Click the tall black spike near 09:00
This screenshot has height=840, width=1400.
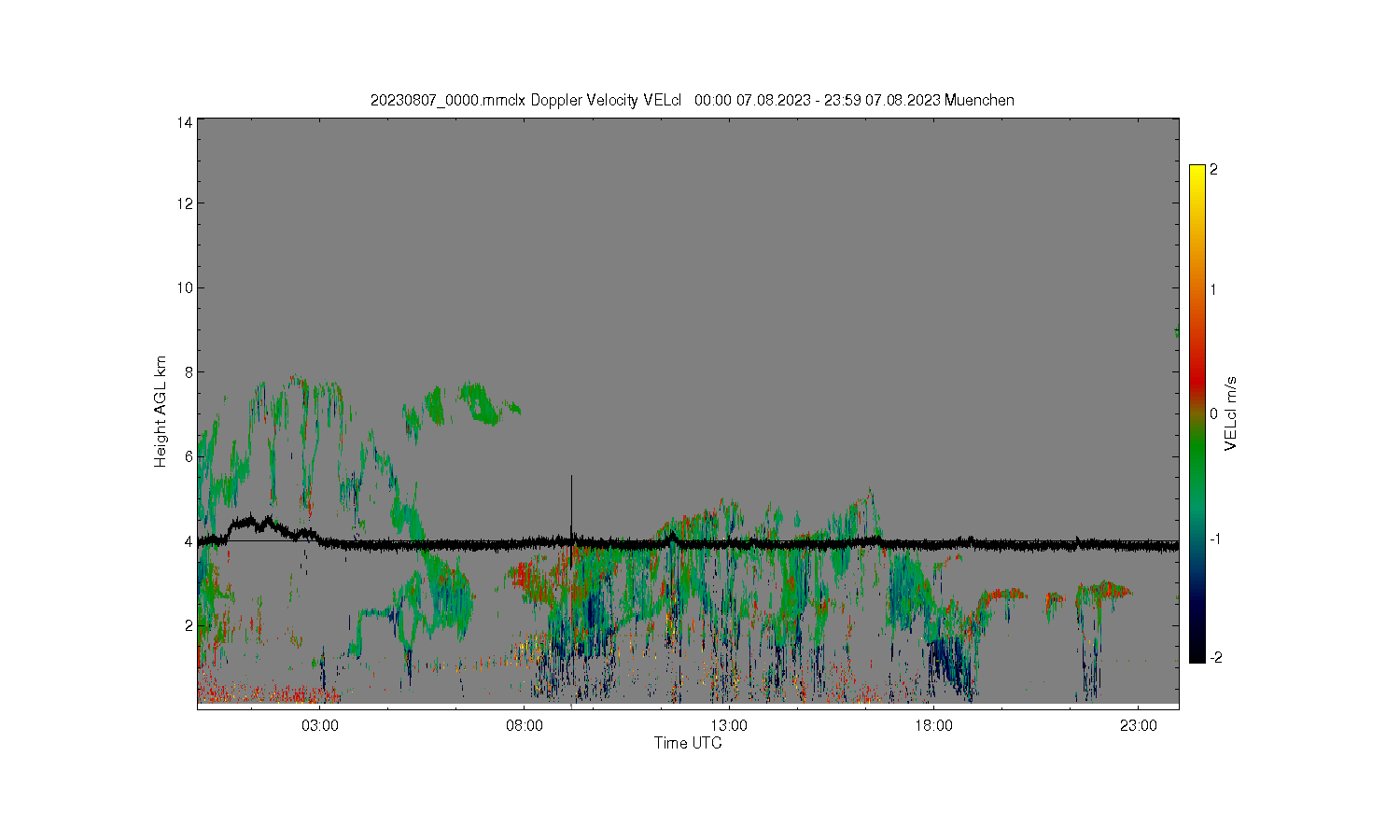pyautogui.click(x=571, y=506)
